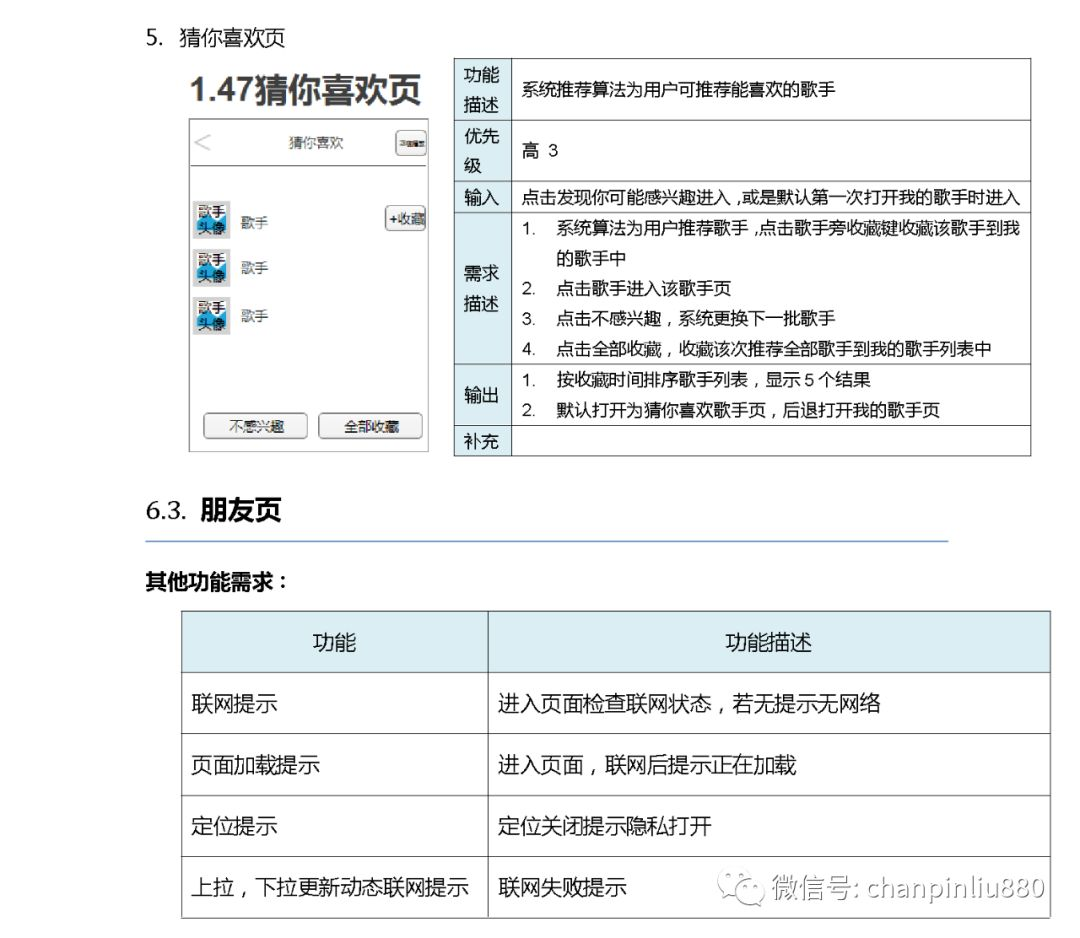Click the list item 5. 猜你喜欢页

pos(215,37)
